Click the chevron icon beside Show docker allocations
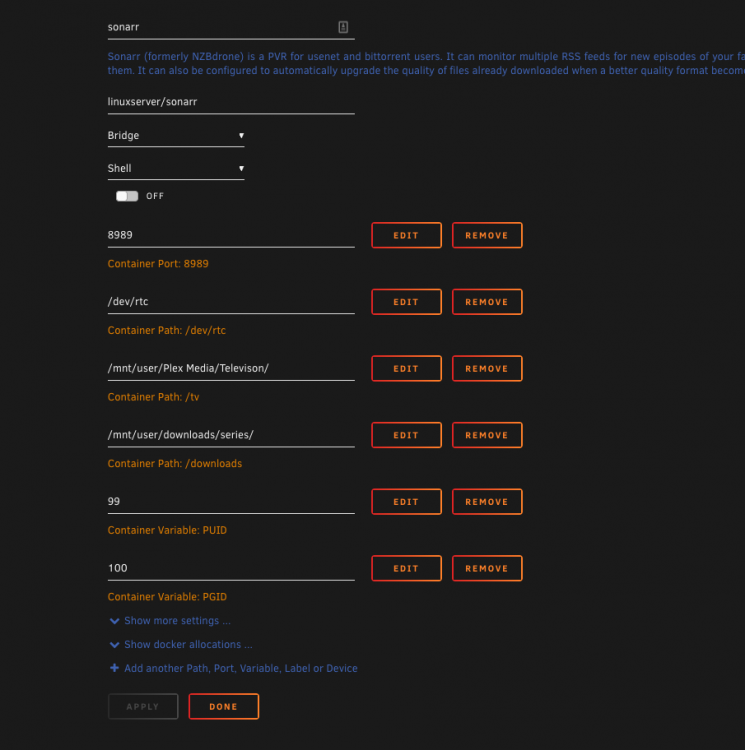The height and width of the screenshot is (750, 745). [x=114, y=645]
